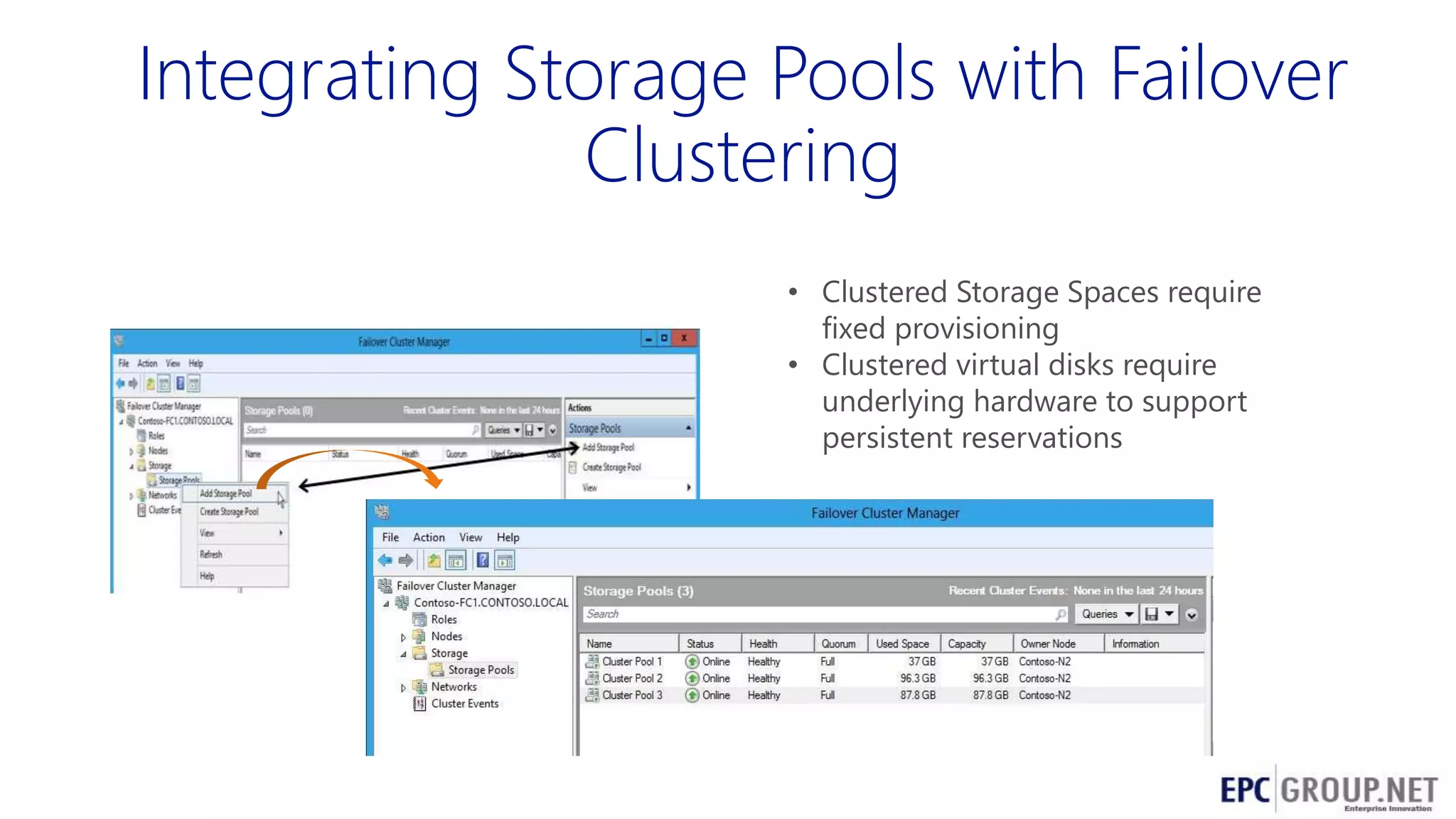Open Queries dropdown in back window
Viewport: 1456px width, 819px height.
pyautogui.click(x=504, y=430)
